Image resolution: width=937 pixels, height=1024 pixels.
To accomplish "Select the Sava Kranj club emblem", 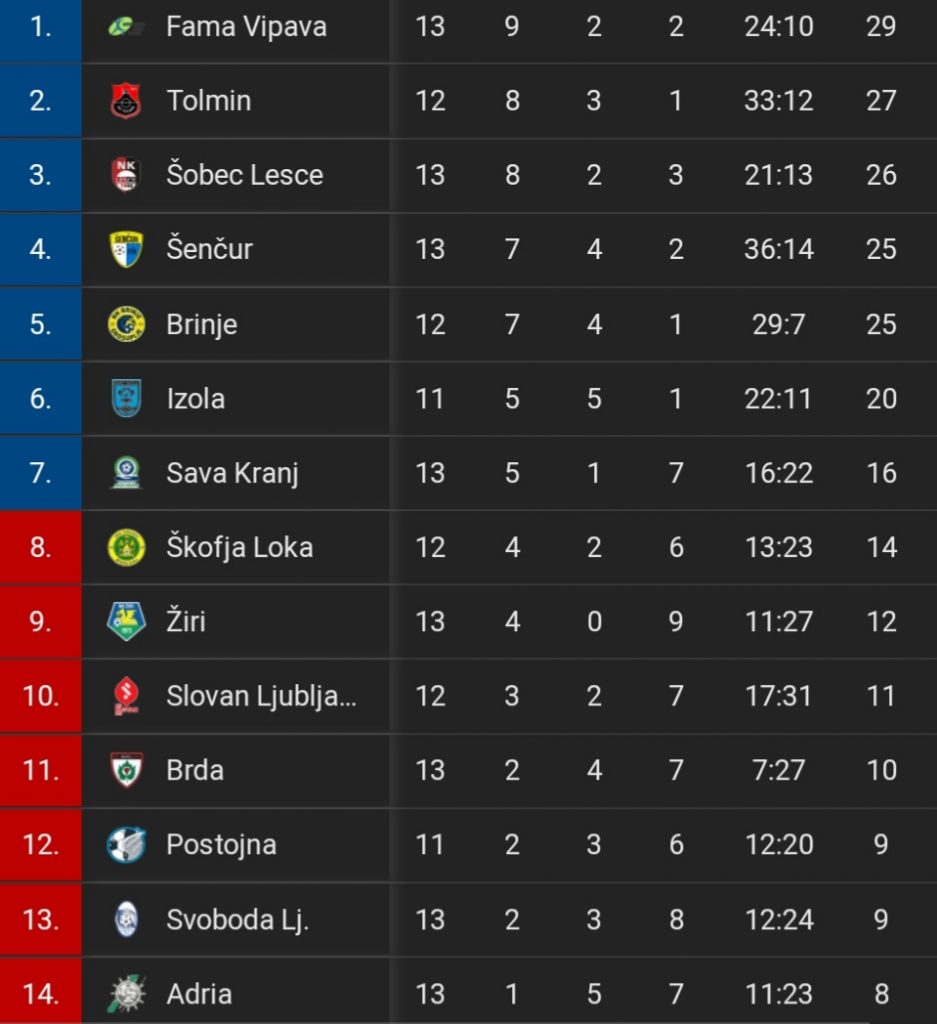I will (126, 473).
